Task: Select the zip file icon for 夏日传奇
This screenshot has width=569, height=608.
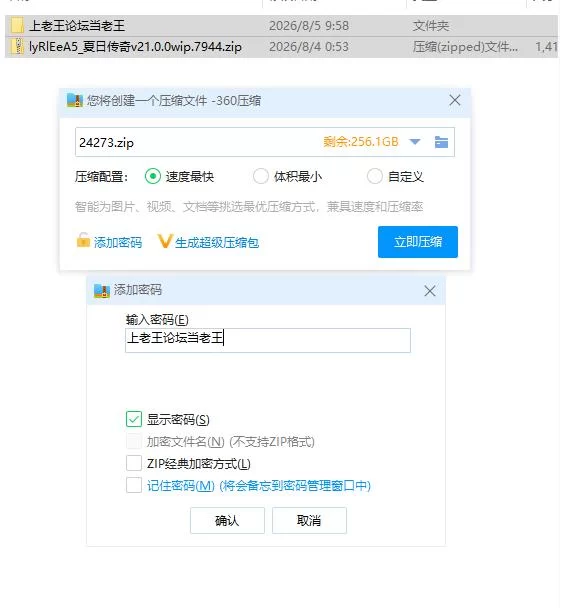Action: (17, 47)
